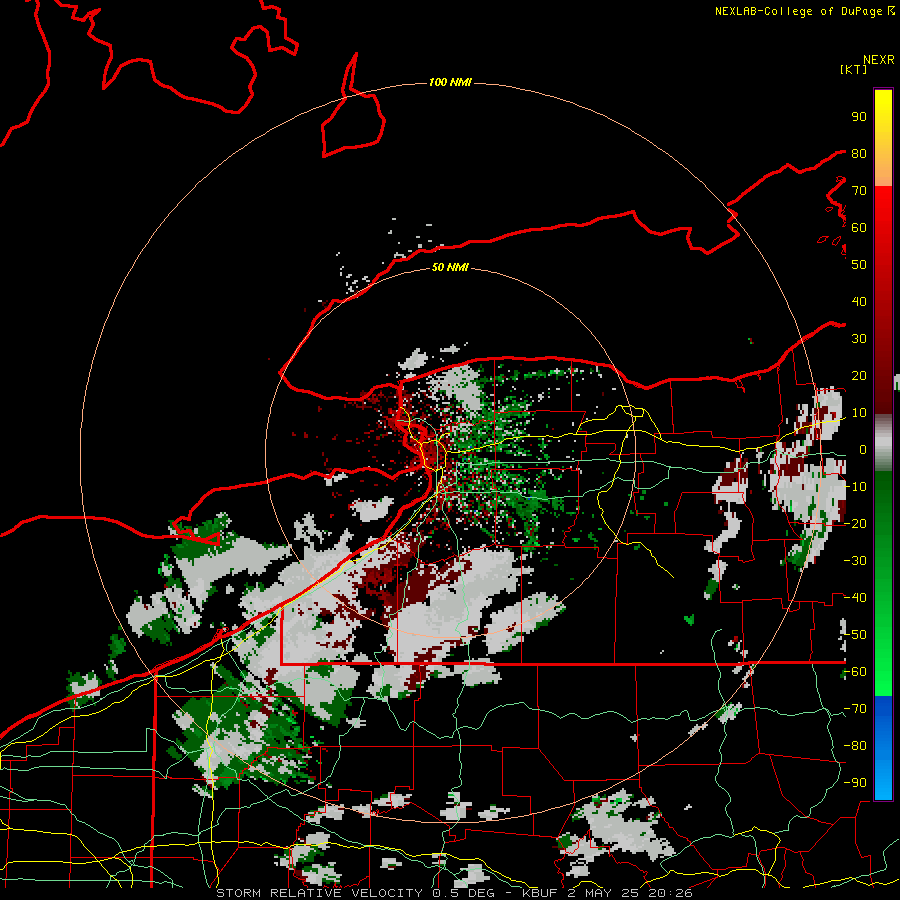Click the -30 scale label
Screen dimensions: 900x900
tap(855, 561)
